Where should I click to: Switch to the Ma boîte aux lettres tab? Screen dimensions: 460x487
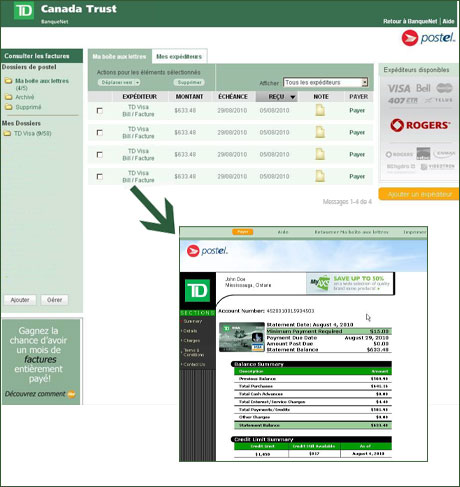(x=119, y=57)
